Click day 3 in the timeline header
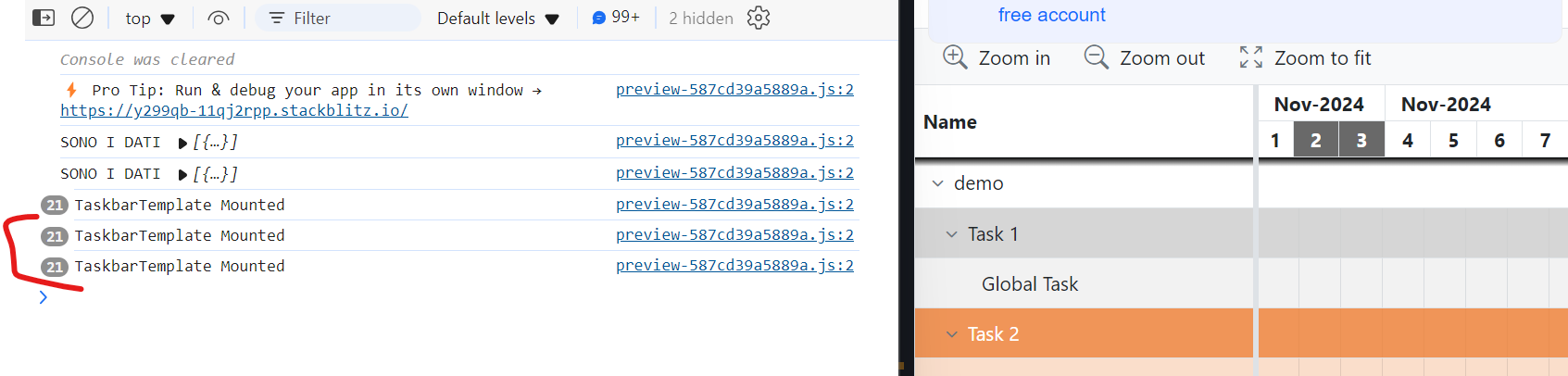1568x376 pixels. pyautogui.click(x=1361, y=141)
